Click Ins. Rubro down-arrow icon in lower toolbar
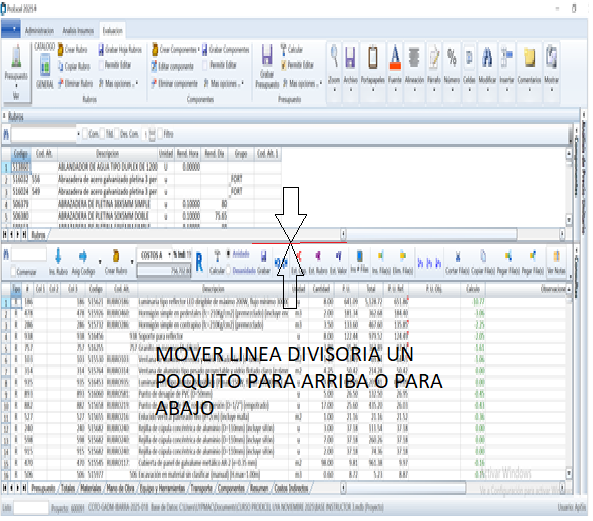593x521 pixels. [x=58, y=256]
